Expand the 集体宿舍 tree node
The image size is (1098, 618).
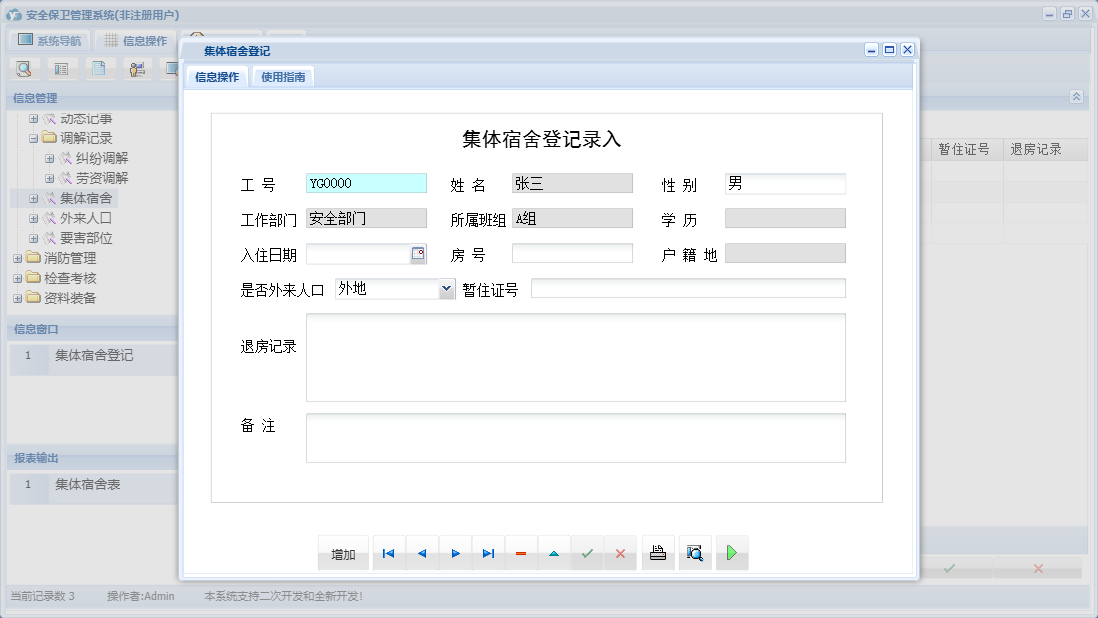(x=34, y=197)
